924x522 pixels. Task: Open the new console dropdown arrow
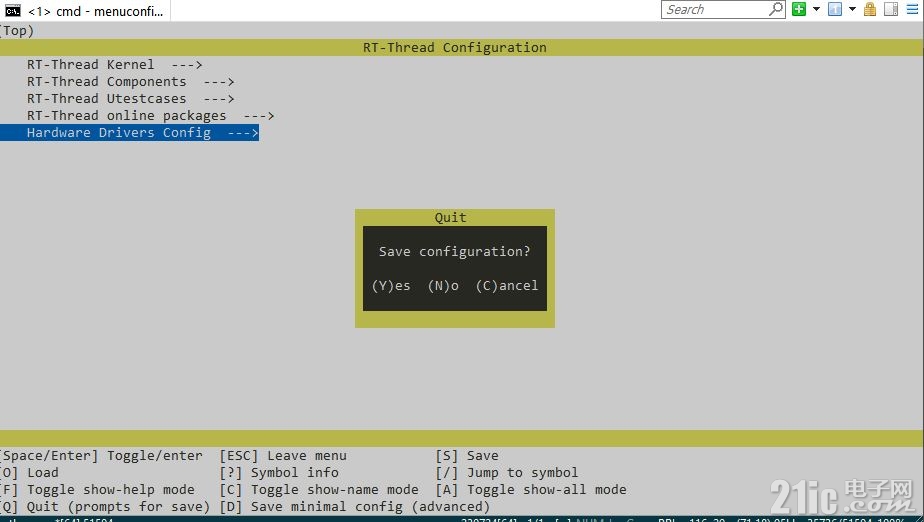tap(816, 9)
